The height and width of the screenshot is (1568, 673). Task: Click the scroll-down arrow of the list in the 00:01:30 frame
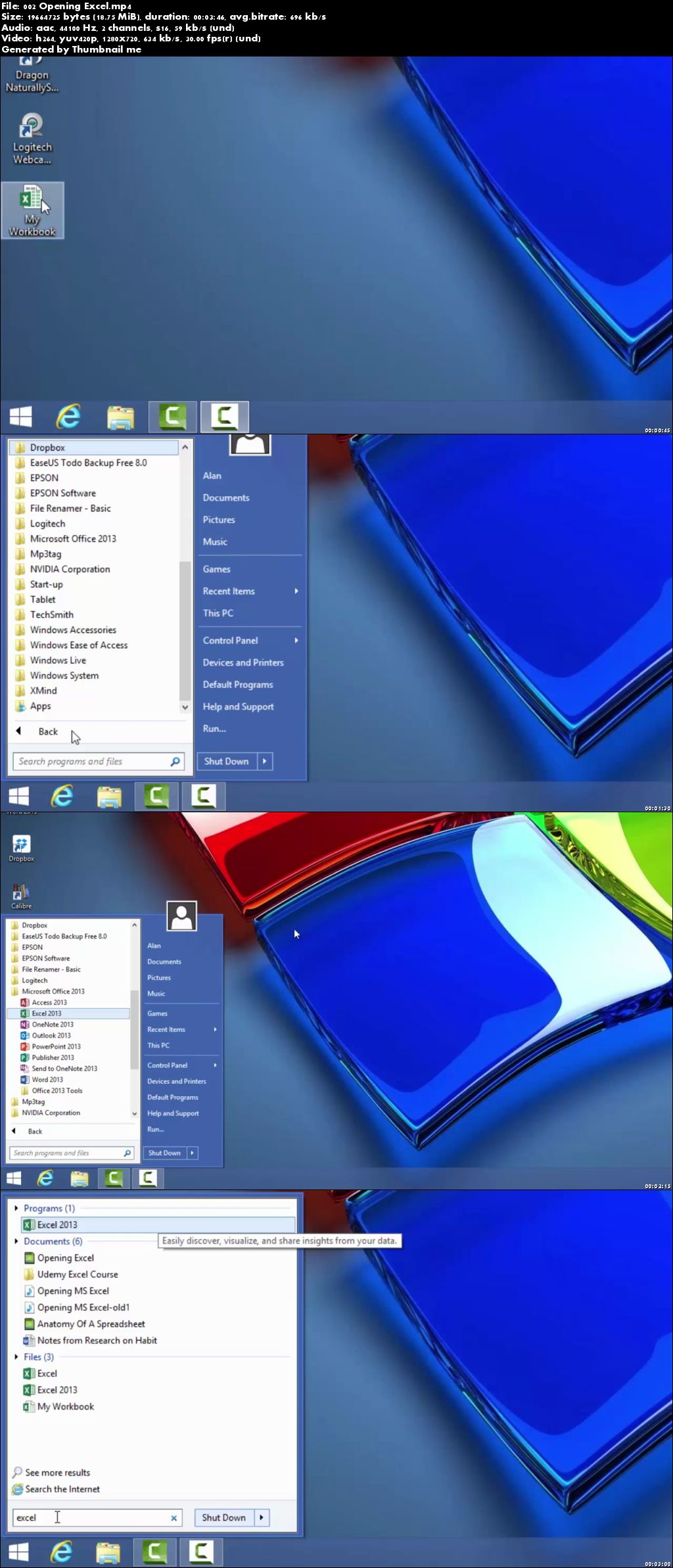coord(185,707)
